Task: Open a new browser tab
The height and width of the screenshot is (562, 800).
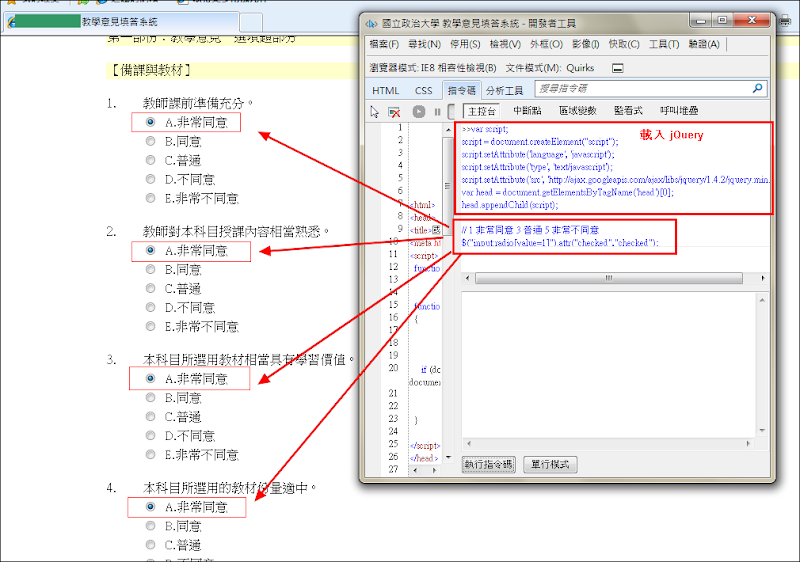Action: 251,22
